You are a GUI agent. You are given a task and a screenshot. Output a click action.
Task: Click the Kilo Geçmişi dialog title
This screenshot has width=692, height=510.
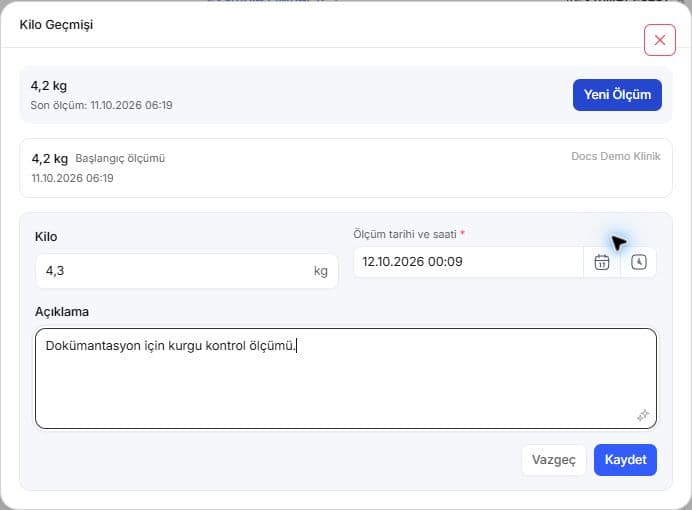[x=56, y=25]
